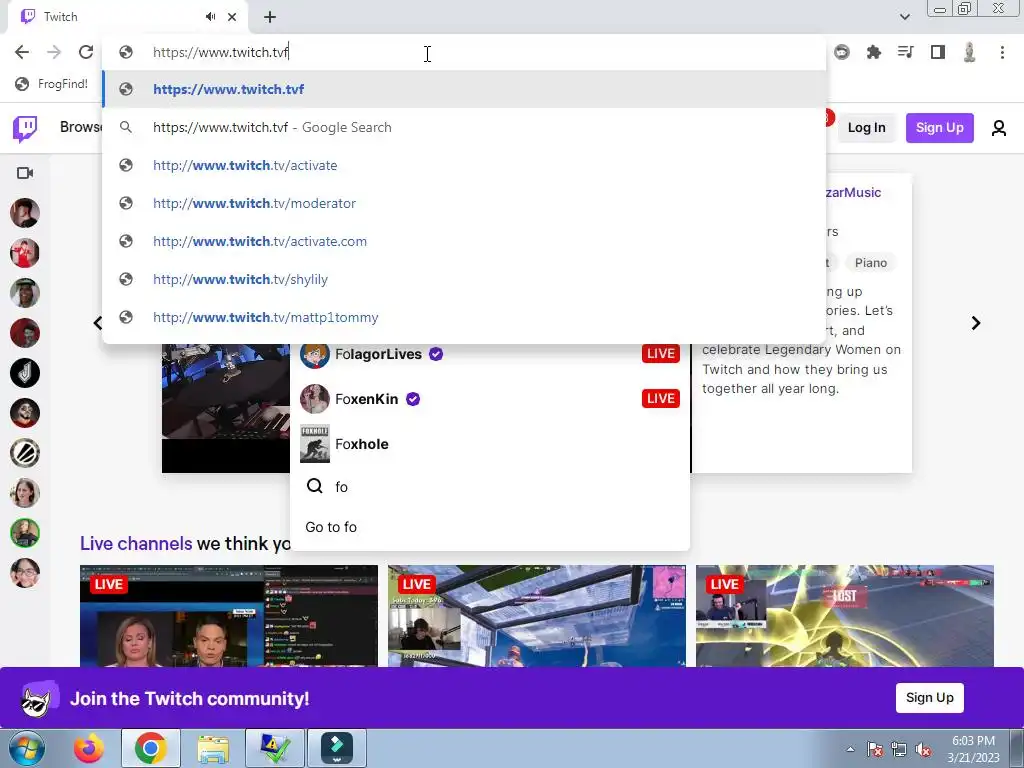
Task: Click the 'fo' search suggestion
Action: click(490, 487)
